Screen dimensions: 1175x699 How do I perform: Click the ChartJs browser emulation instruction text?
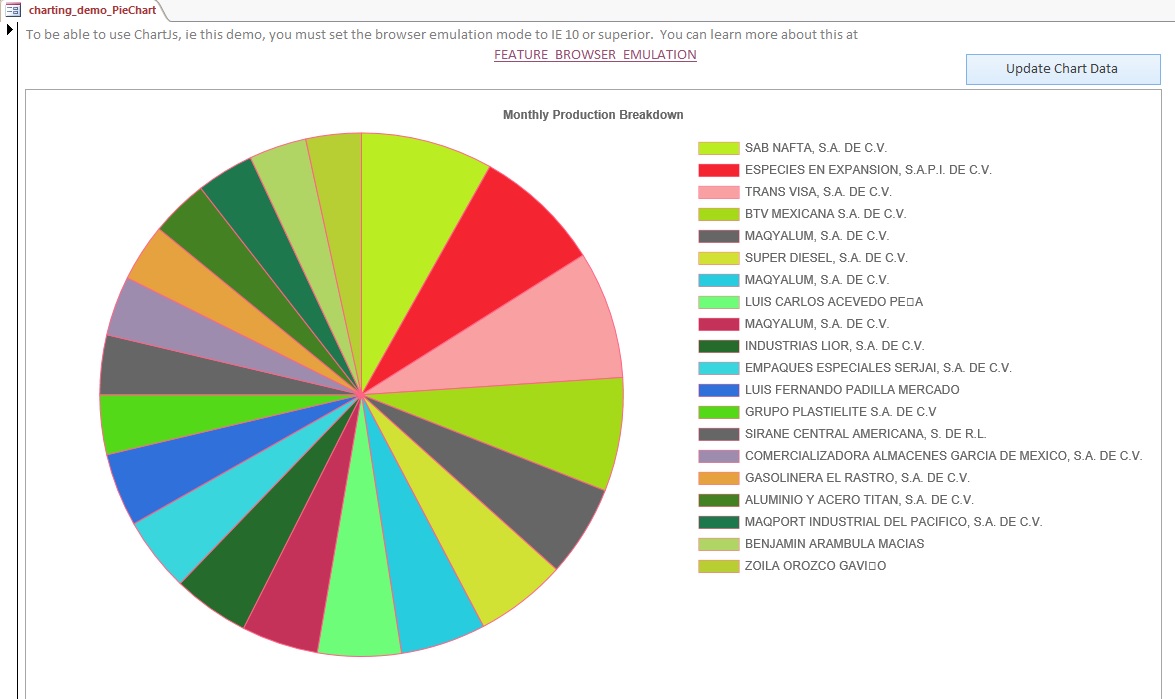pyautogui.click(x=441, y=34)
